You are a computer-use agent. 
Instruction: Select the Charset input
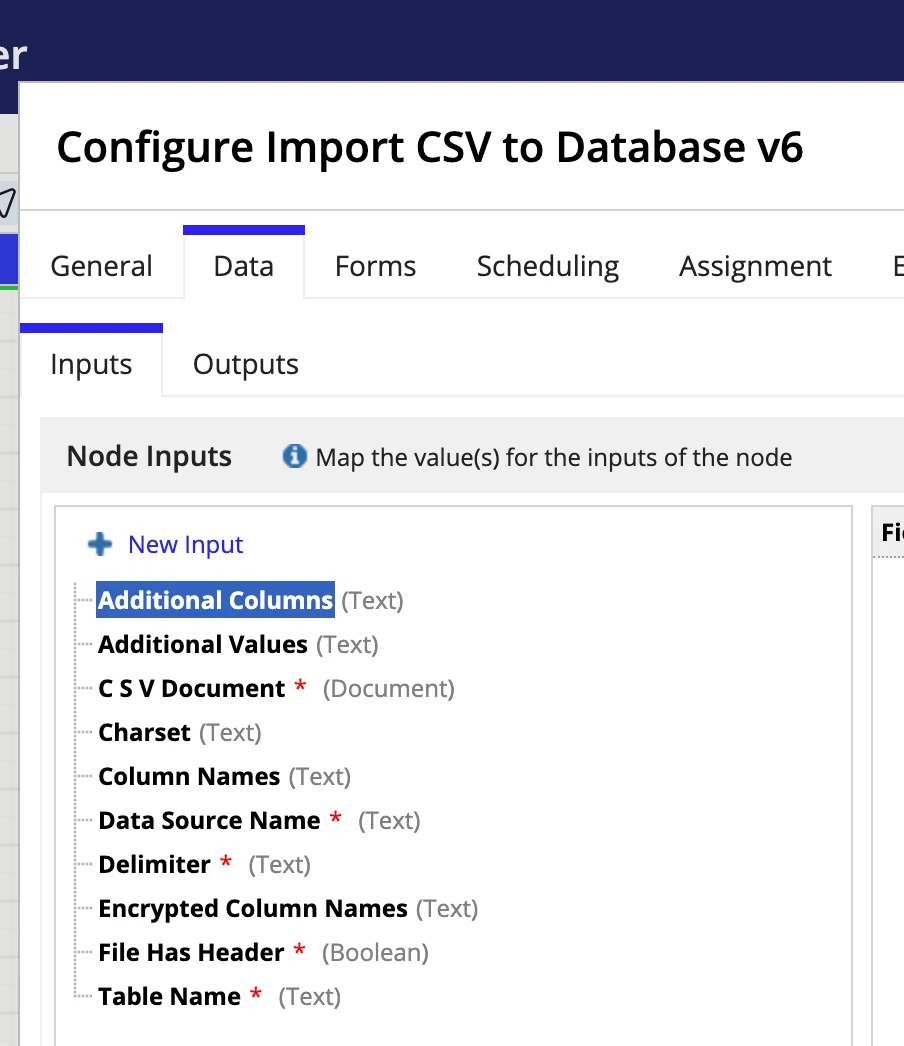click(x=144, y=732)
